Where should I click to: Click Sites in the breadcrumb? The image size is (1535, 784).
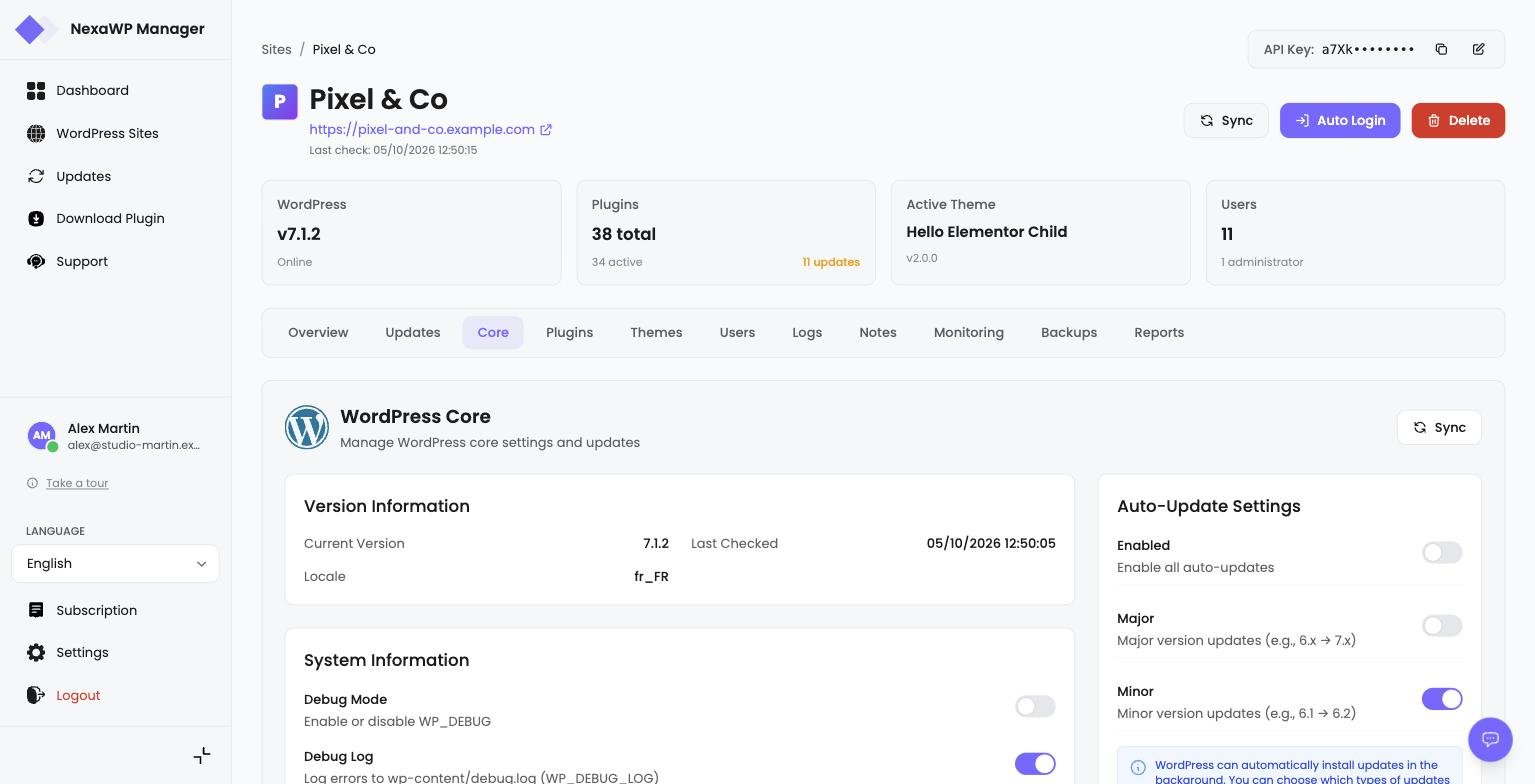point(277,49)
